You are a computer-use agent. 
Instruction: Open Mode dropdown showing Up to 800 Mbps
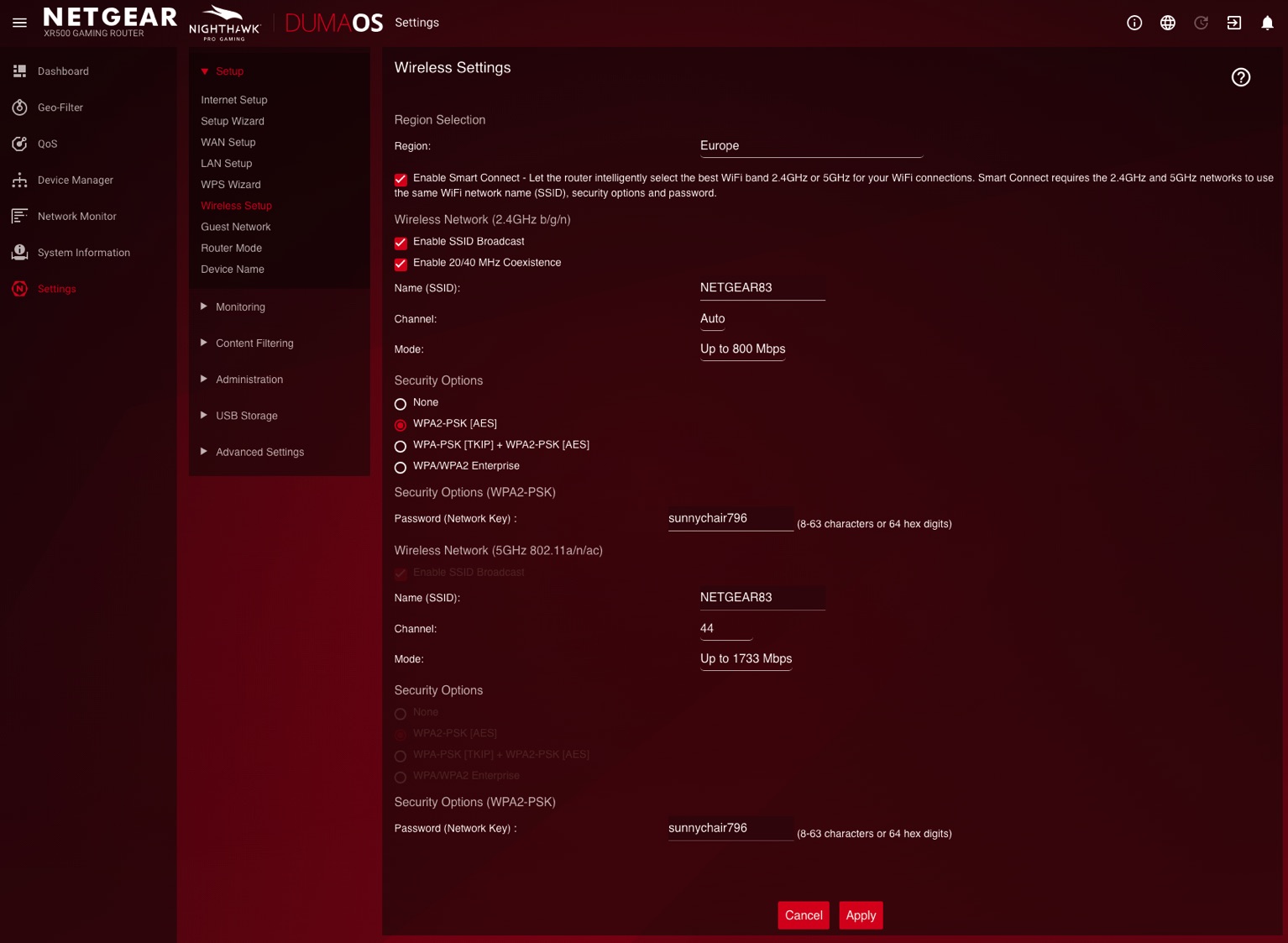[x=743, y=349]
